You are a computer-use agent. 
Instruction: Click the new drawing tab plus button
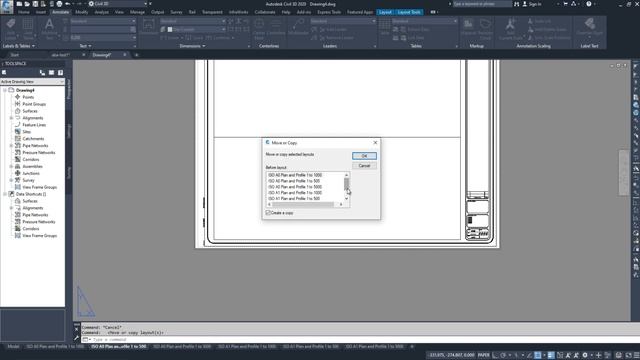tap(137, 55)
